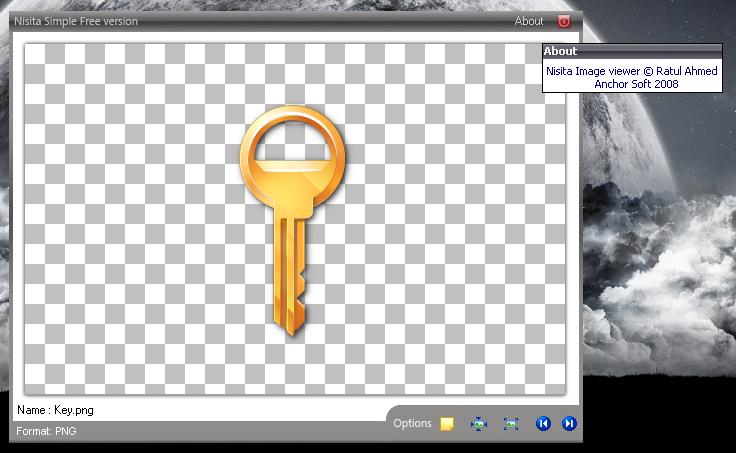Click the About popup header bar
This screenshot has height=453, width=736.
(x=632, y=51)
